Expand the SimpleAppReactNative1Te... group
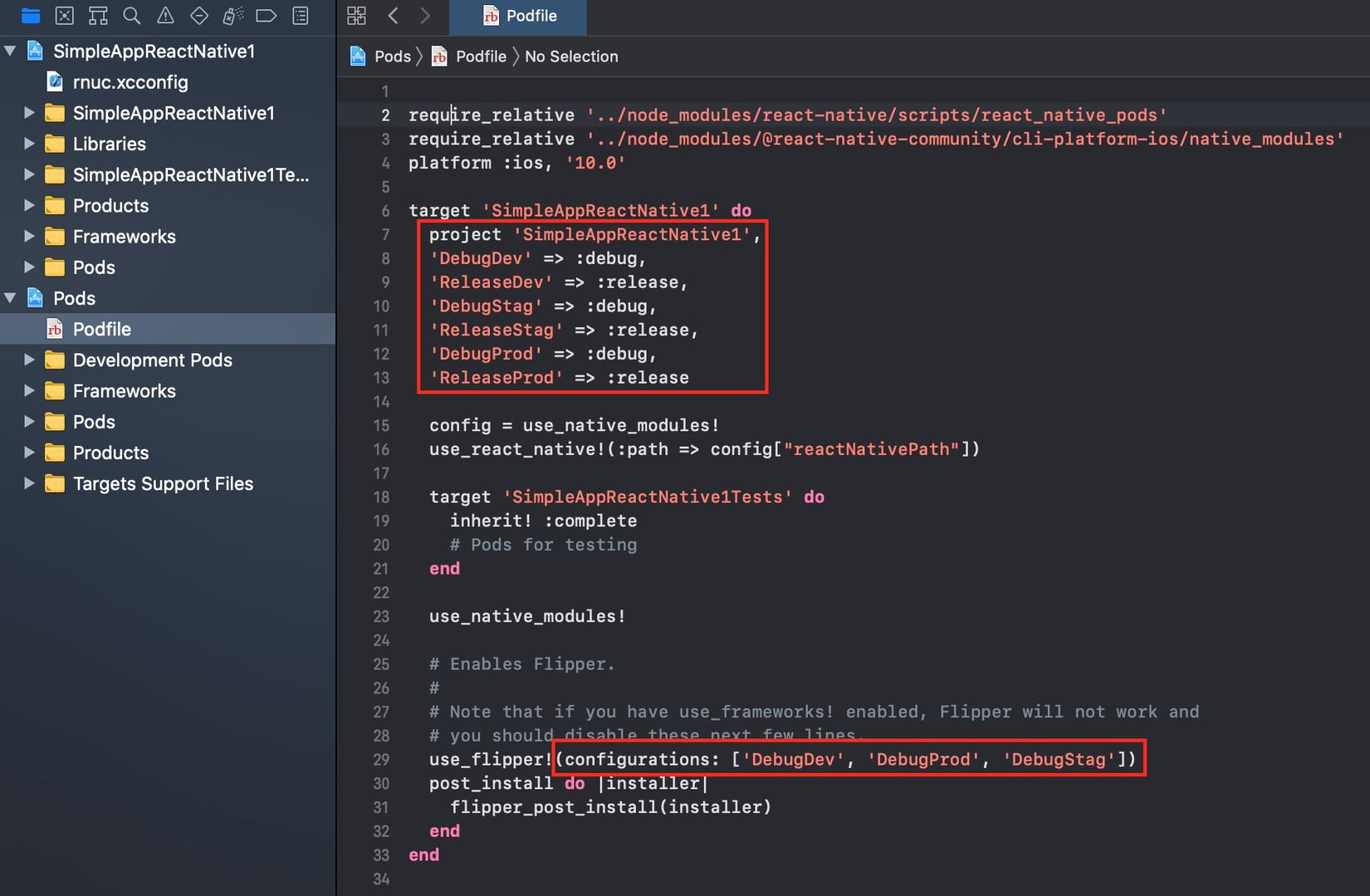 [x=29, y=174]
